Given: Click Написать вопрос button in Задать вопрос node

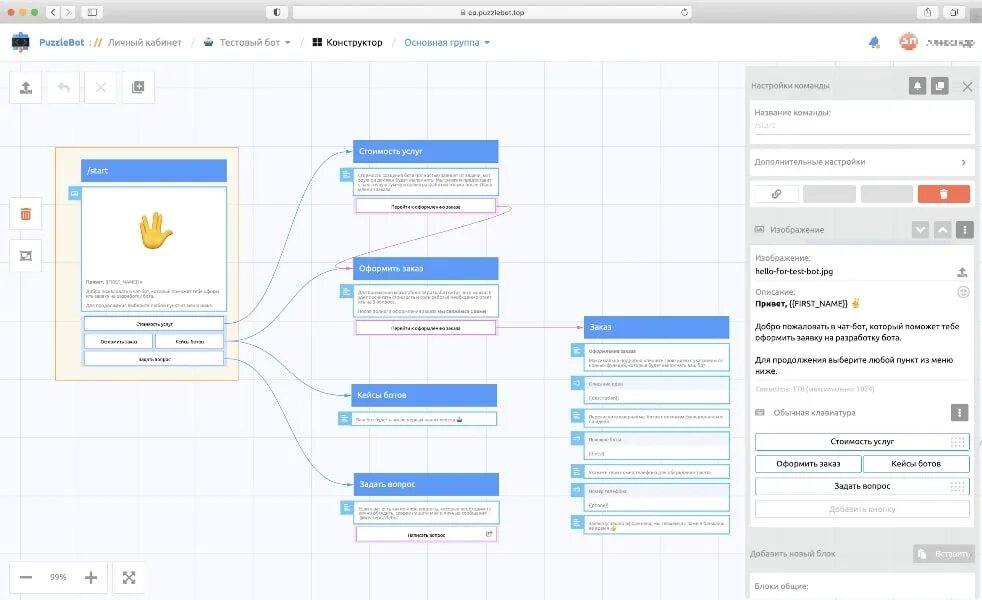Looking at the screenshot, I should point(426,534).
